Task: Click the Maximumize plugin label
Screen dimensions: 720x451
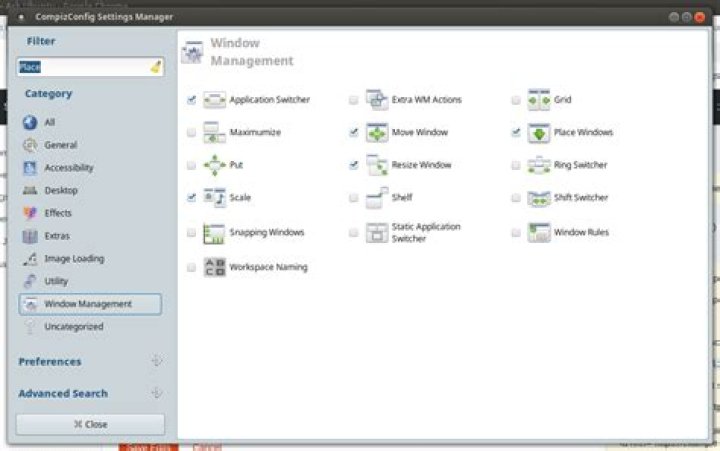Action: pos(255,132)
